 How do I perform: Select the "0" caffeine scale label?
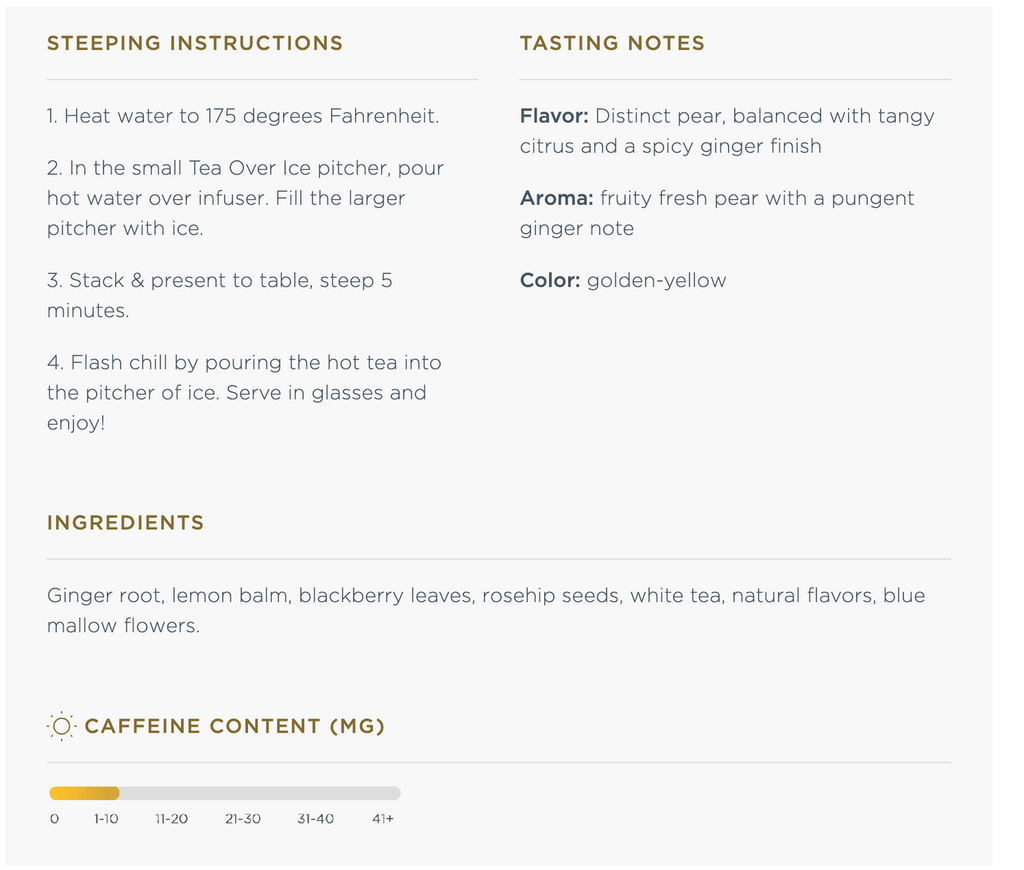[x=54, y=819]
